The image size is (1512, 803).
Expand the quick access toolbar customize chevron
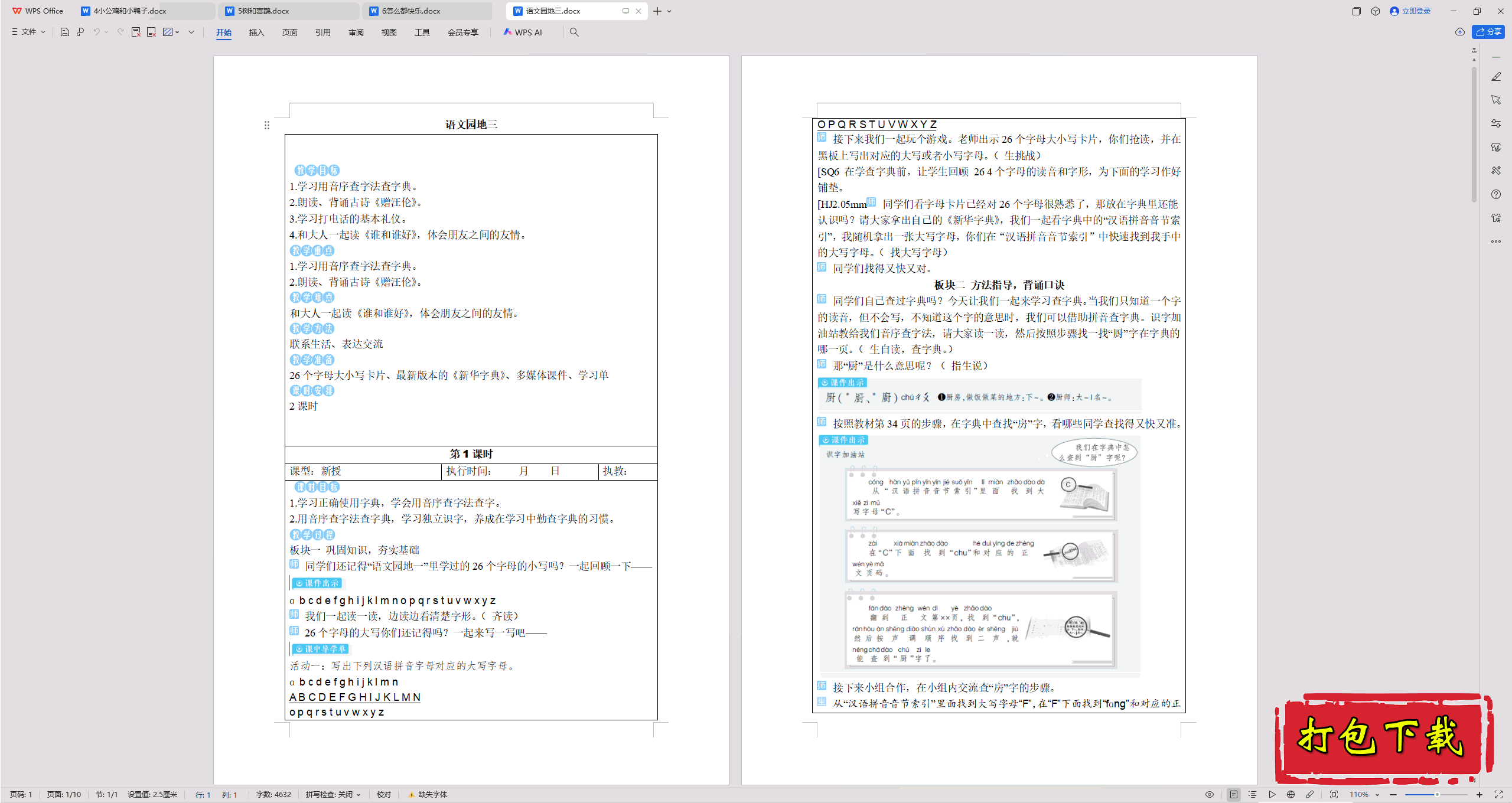pos(191,32)
